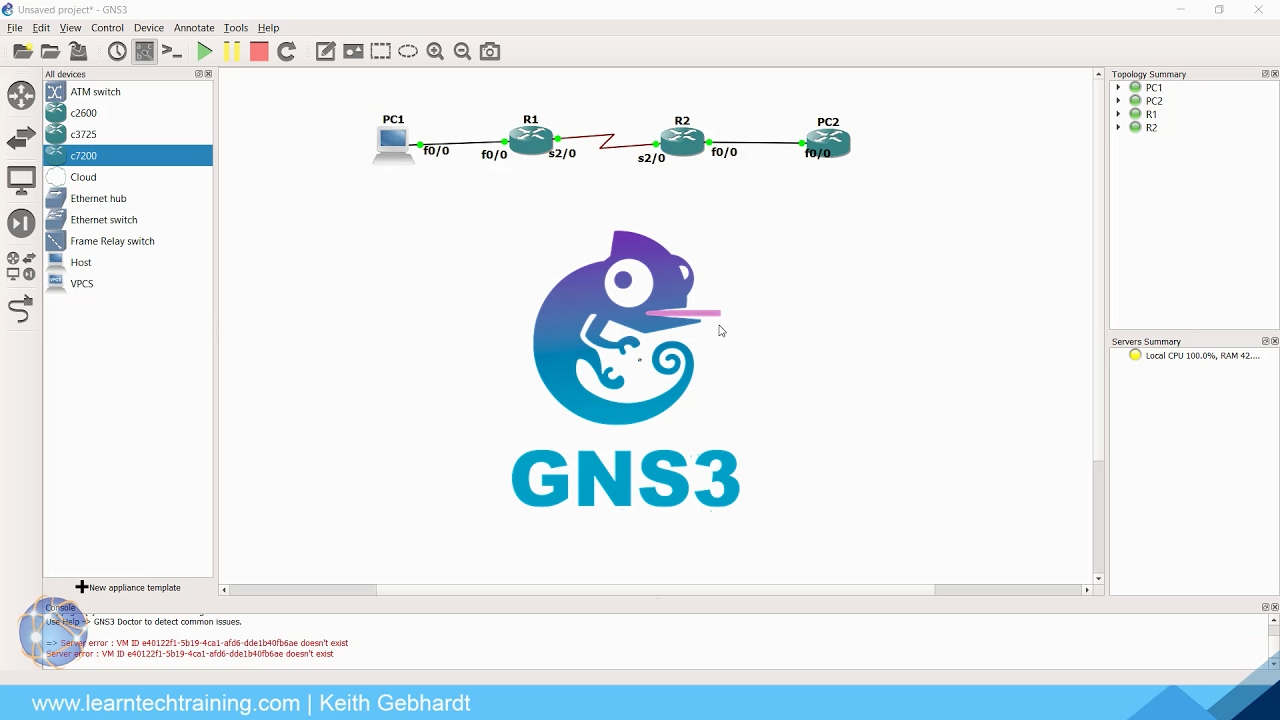Click the PC2 node on canvas
Viewport: 1280px width, 720px height.
(828, 144)
